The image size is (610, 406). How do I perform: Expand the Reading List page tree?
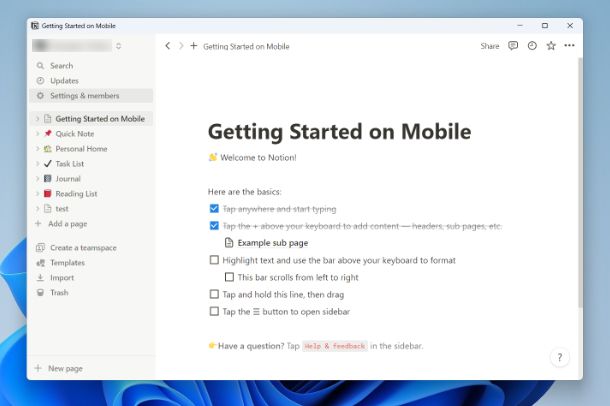(x=37, y=193)
